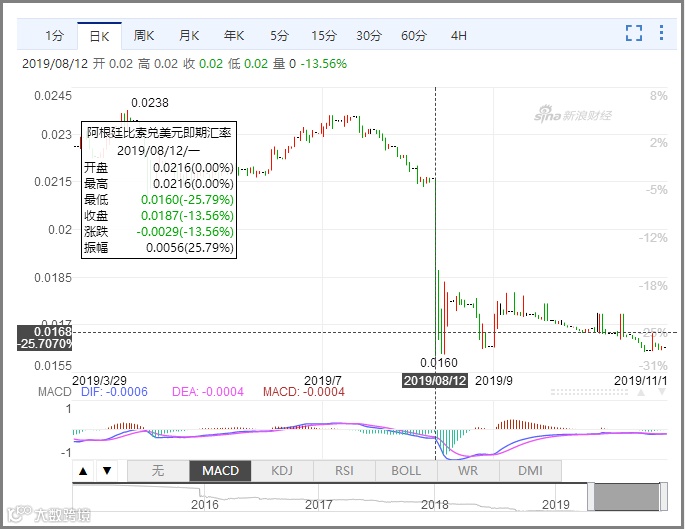The image size is (685, 529).
Task: Click the 2019/08/12 date marker label
Action: (435, 380)
